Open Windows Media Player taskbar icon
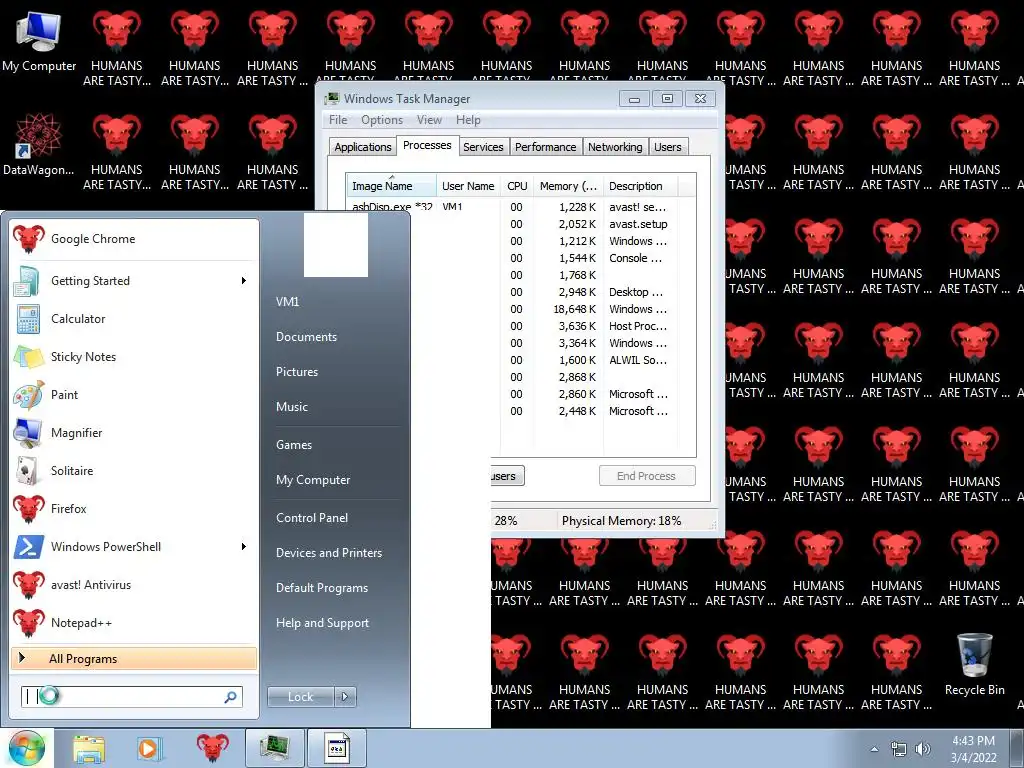Viewport: 1024px width, 768px height. tap(149, 748)
